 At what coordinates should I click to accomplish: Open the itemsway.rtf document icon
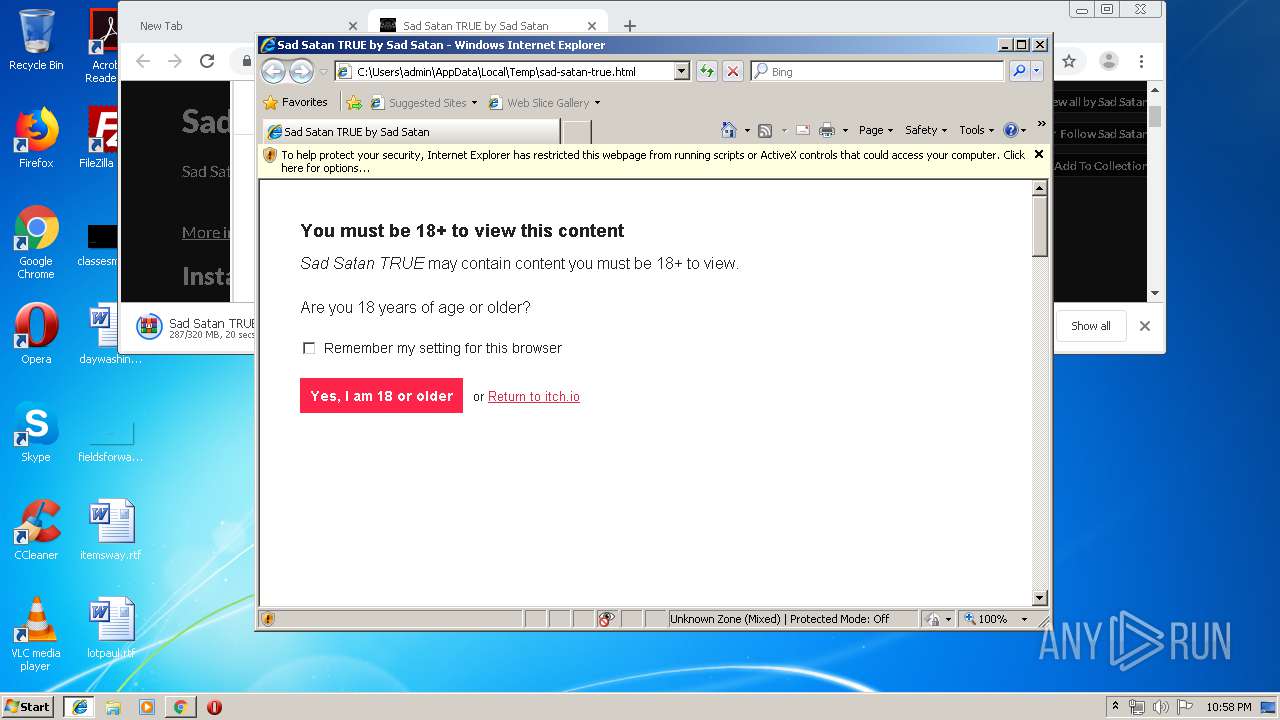(x=111, y=530)
